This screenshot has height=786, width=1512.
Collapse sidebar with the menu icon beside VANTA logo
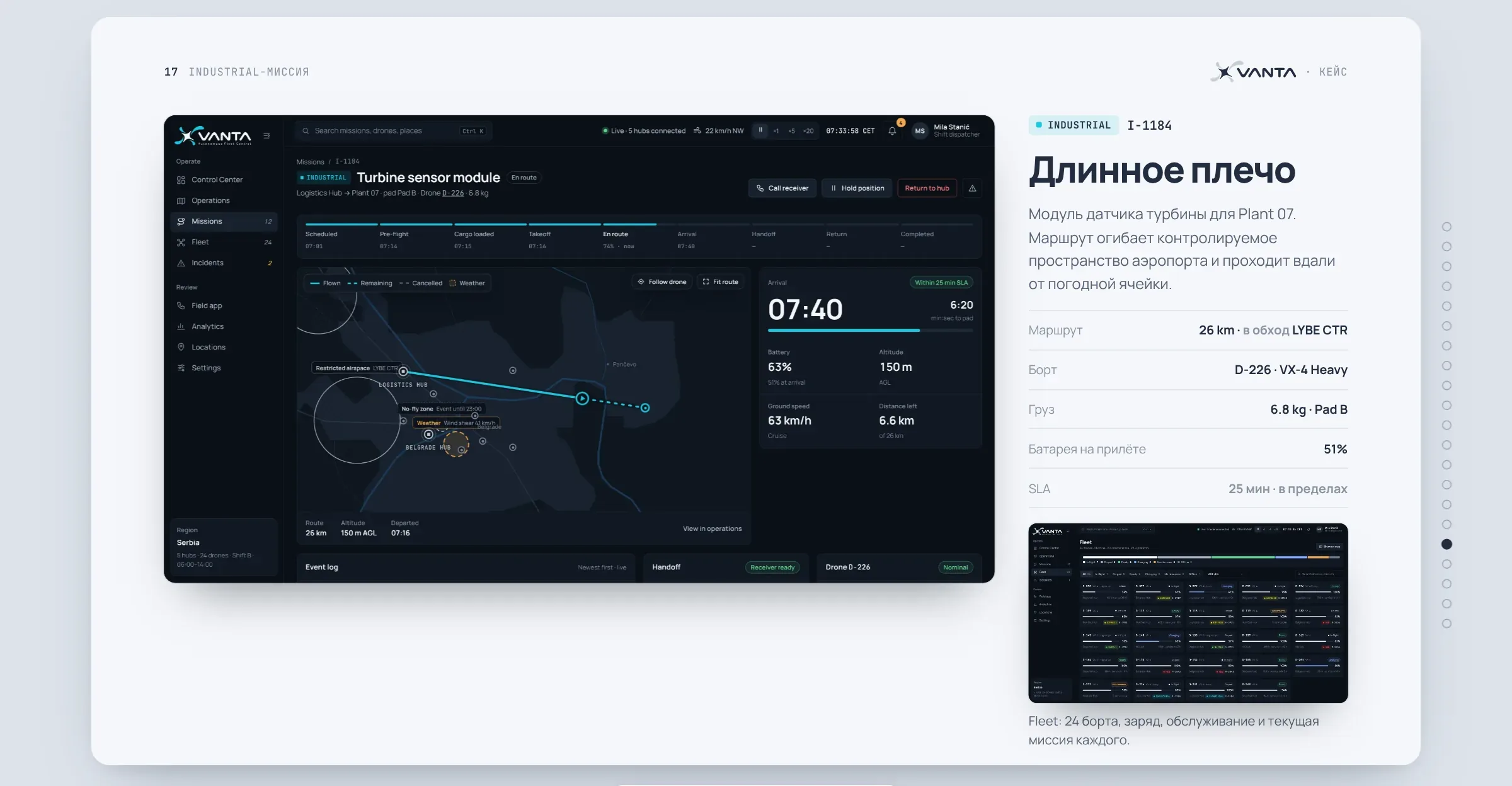pyautogui.click(x=266, y=135)
